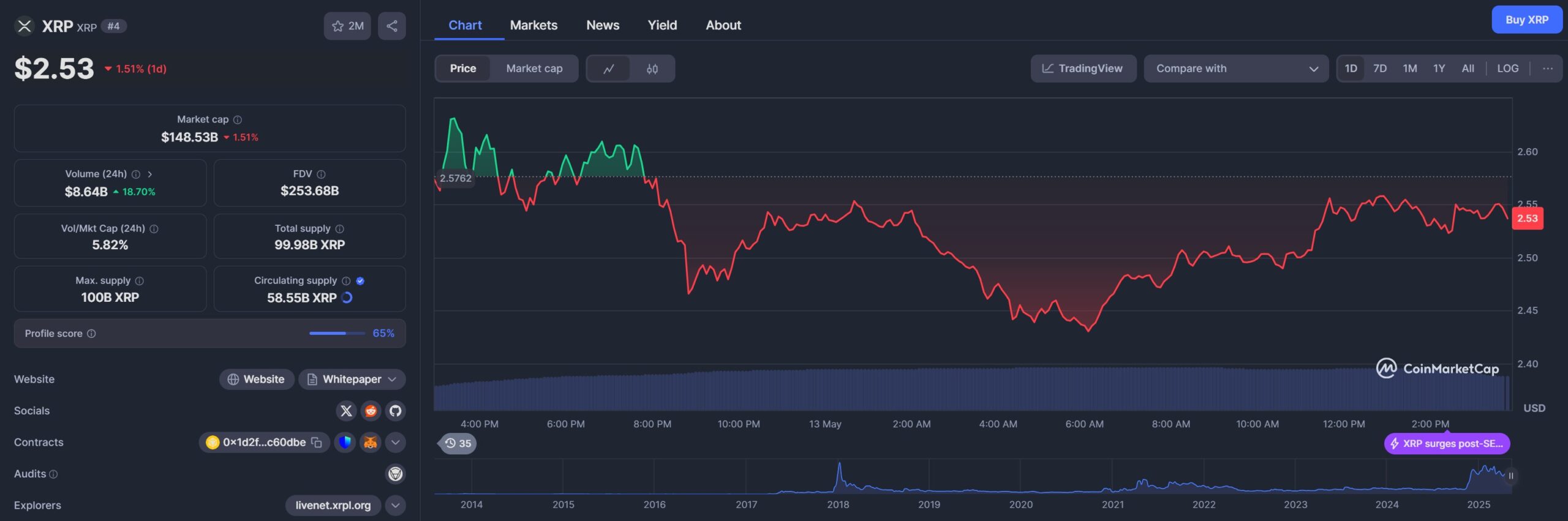Viewport: 1568px width, 521px height.
Task: Open the audit provider badge icon
Action: click(x=396, y=474)
